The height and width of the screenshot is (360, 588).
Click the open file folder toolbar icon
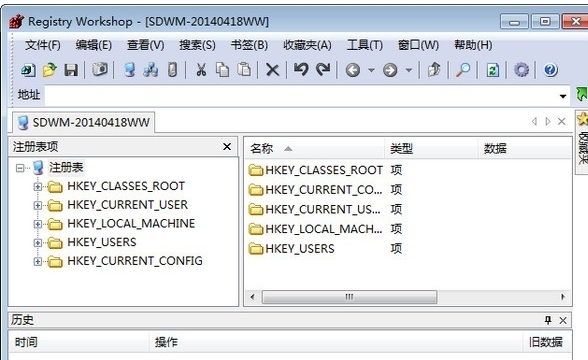[50, 70]
